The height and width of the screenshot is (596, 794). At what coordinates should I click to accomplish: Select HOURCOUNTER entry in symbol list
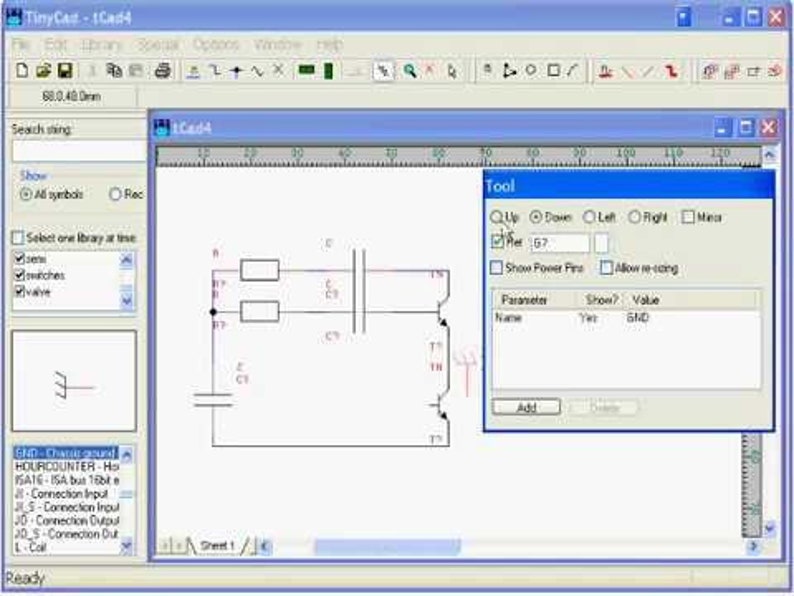point(66,466)
